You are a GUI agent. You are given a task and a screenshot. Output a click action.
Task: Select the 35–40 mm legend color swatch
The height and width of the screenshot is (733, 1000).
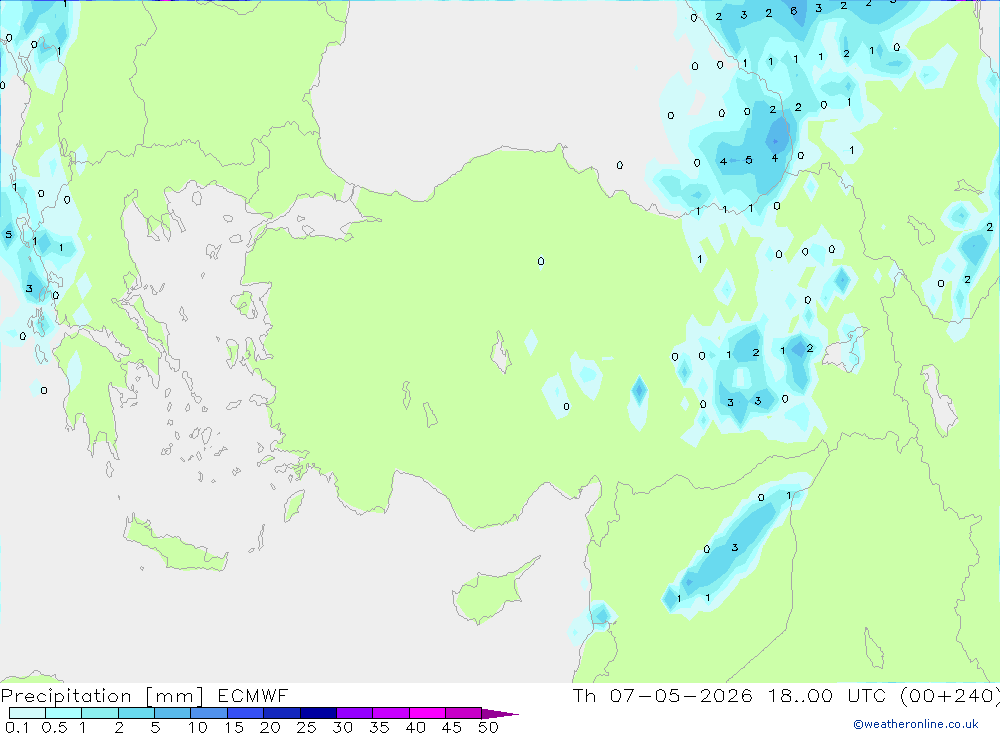[x=390, y=713]
